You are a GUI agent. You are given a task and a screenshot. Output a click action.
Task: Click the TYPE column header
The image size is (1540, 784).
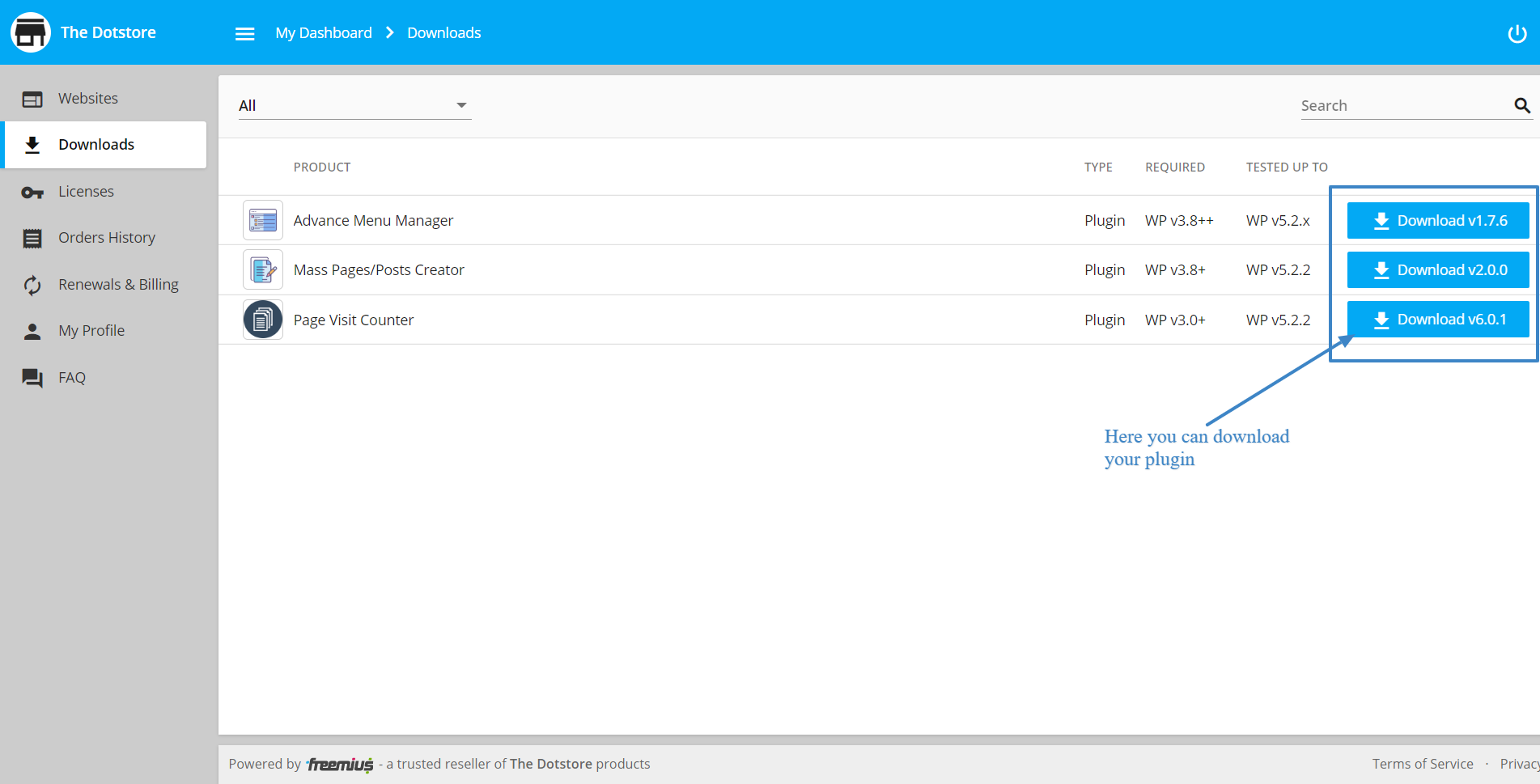click(1098, 167)
